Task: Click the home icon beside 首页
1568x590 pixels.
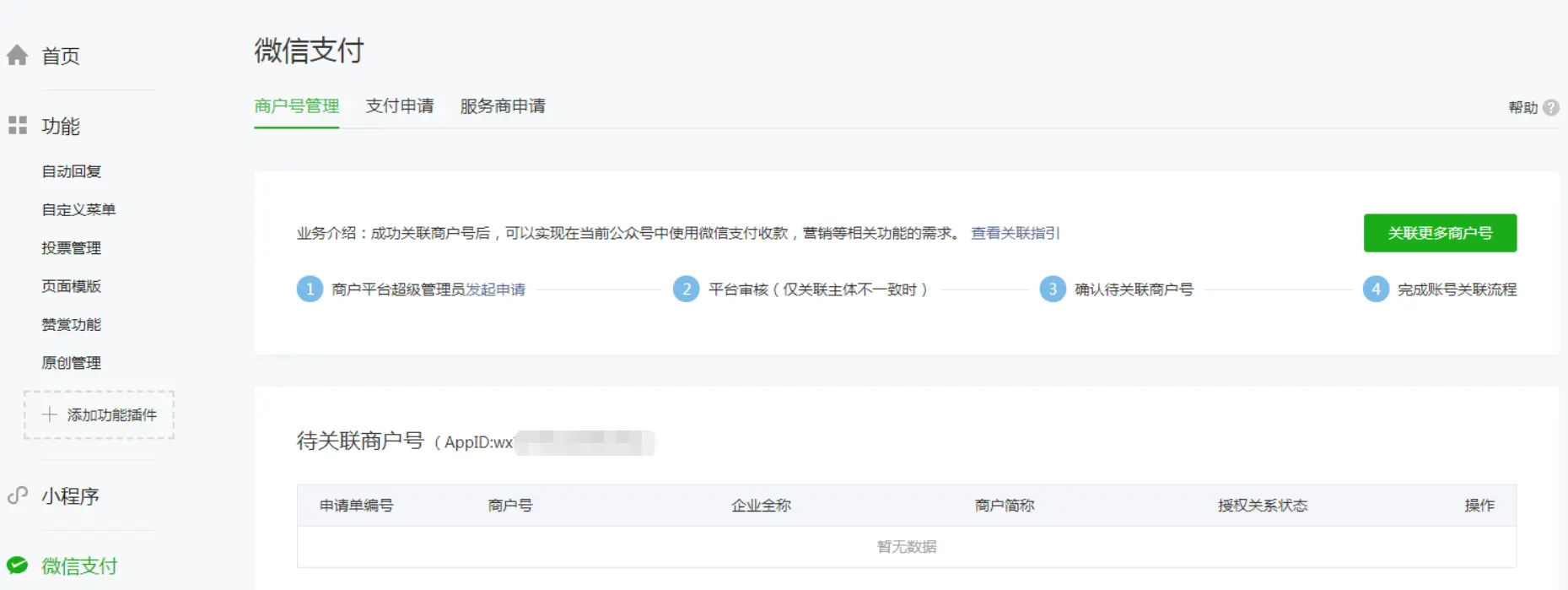Action: pyautogui.click(x=17, y=56)
